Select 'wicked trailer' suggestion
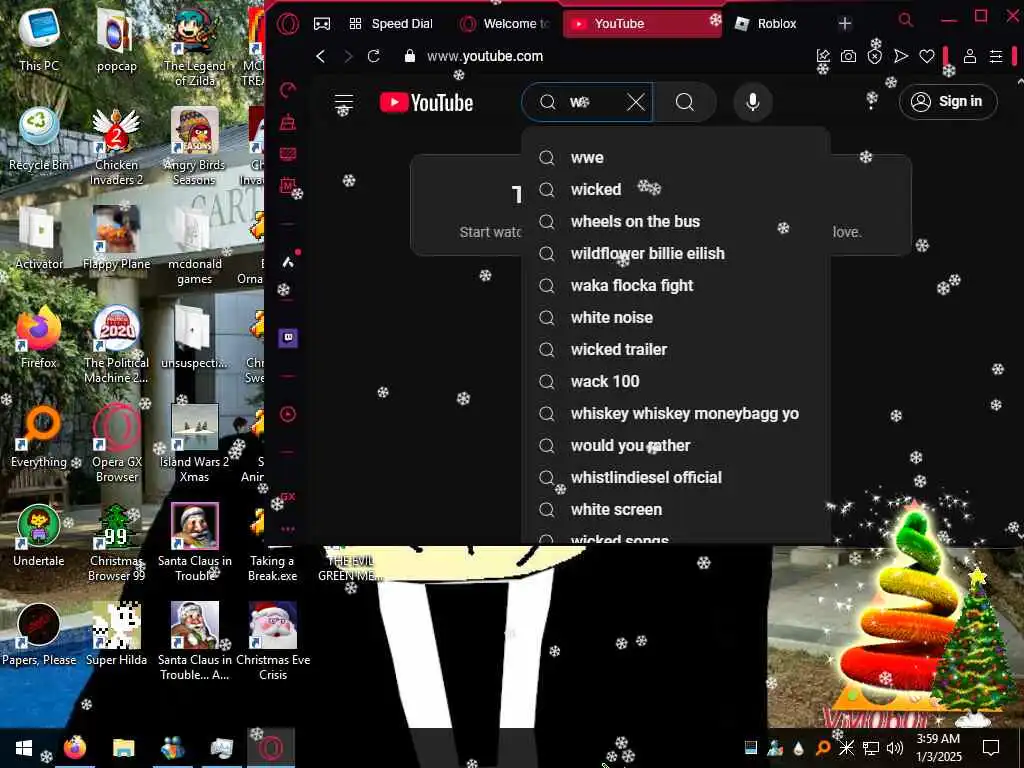This screenshot has height=768, width=1024. tap(676, 349)
